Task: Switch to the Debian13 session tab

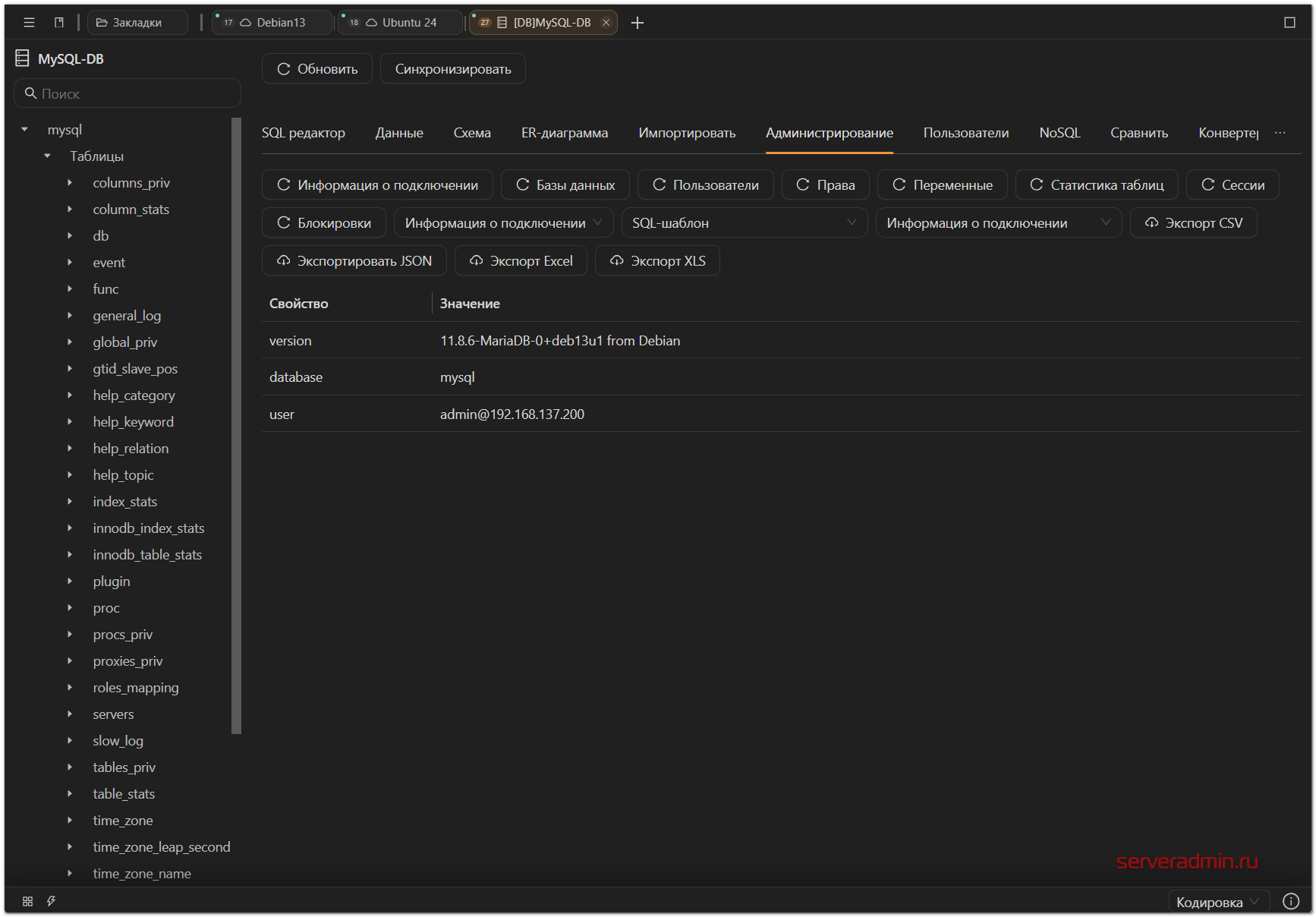Action: click(x=272, y=23)
